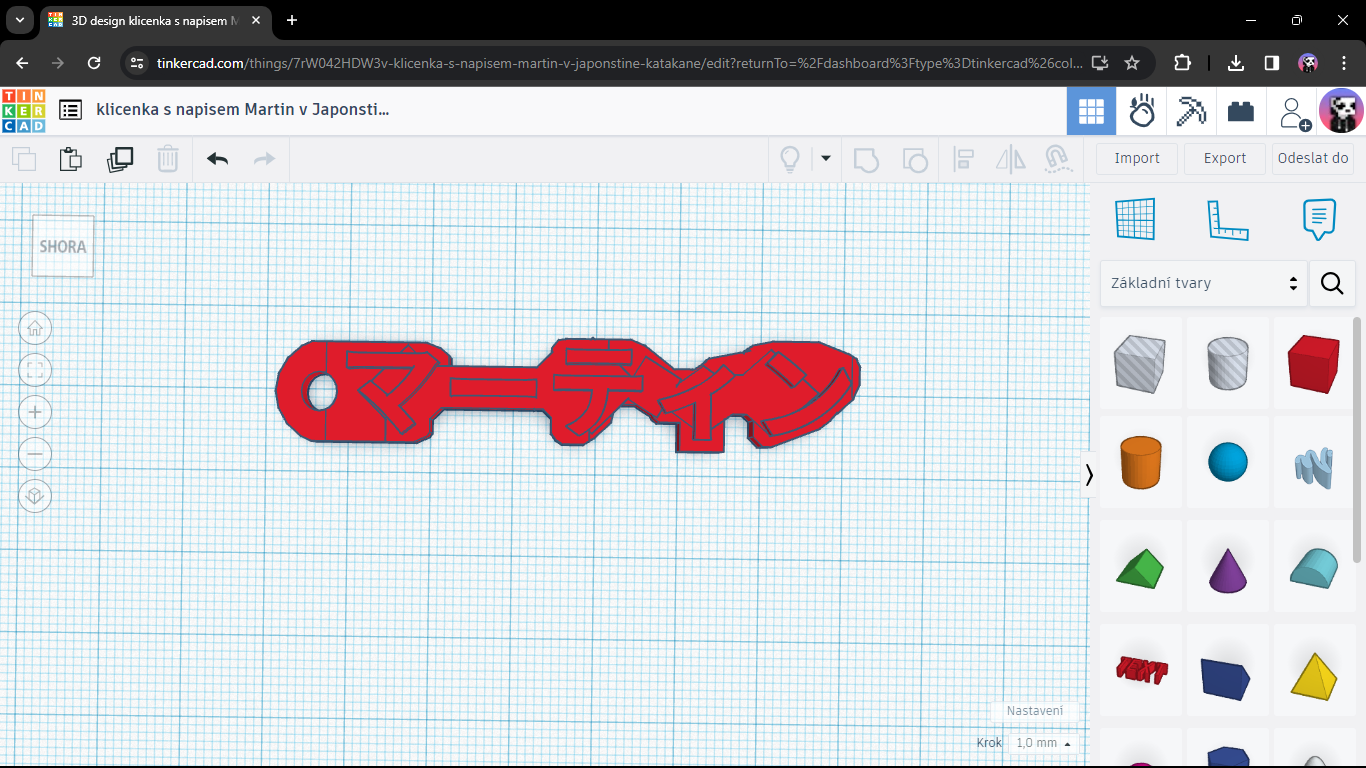Click the Export button
Screen dimensions: 1366x768
click(x=1225, y=158)
